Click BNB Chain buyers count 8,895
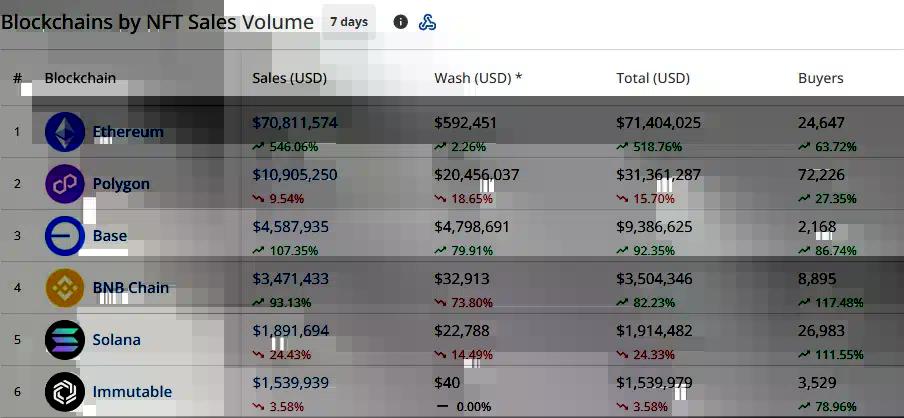Screen dimensions: 904x418 tap(817, 278)
